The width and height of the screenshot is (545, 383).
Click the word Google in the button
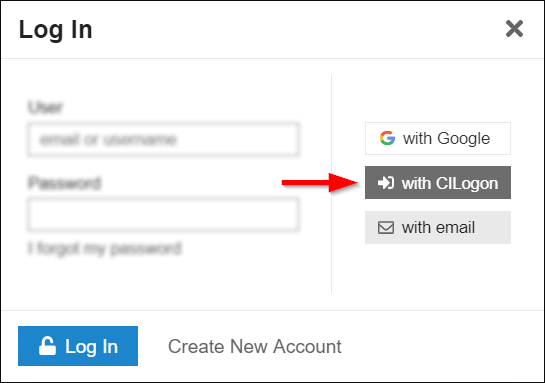(x=464, y=139)
